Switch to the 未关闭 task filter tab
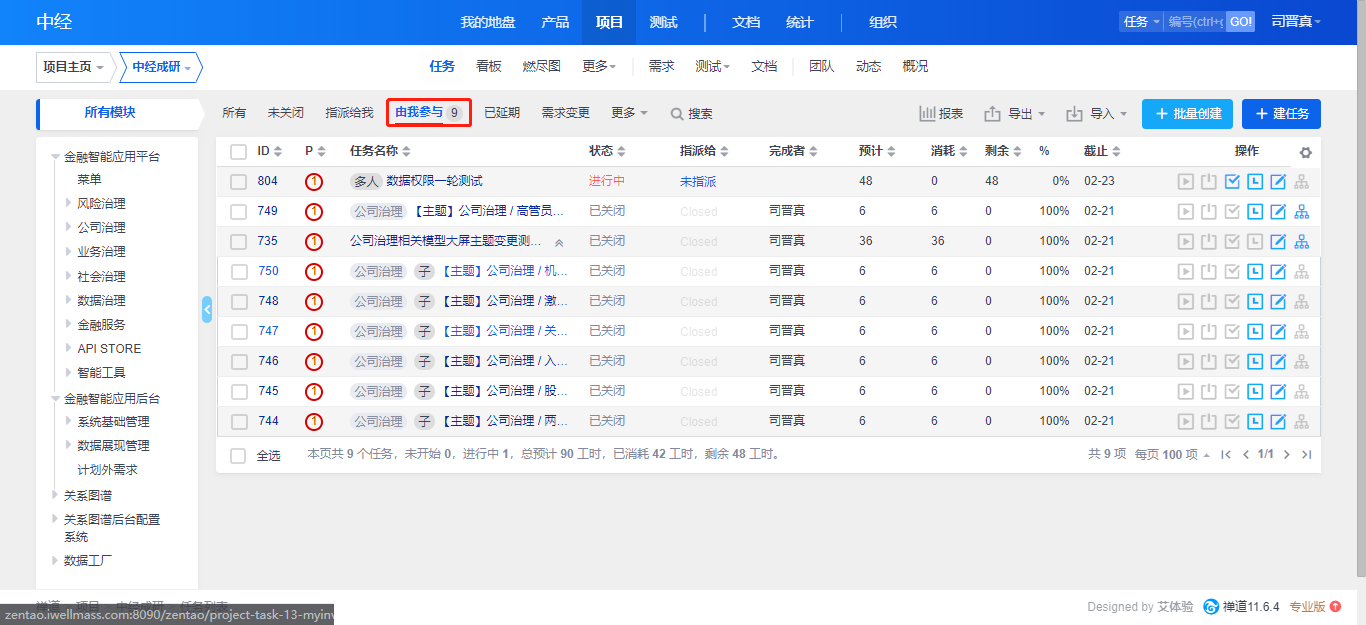The image size is (1366, 625). tap(285, 113)
